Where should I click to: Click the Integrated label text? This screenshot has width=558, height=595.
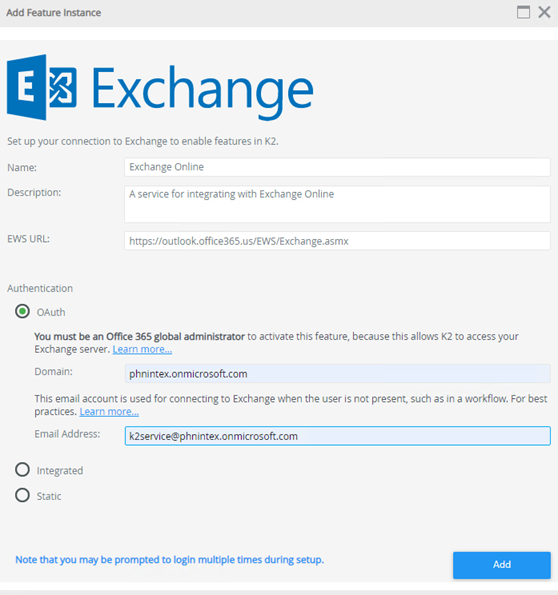(60, 471)
